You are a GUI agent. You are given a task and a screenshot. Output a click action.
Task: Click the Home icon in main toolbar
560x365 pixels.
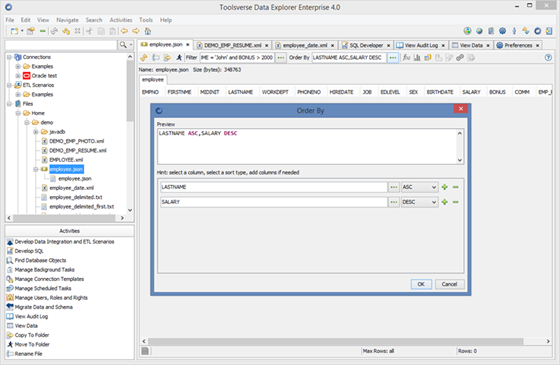tap(148, 31)
